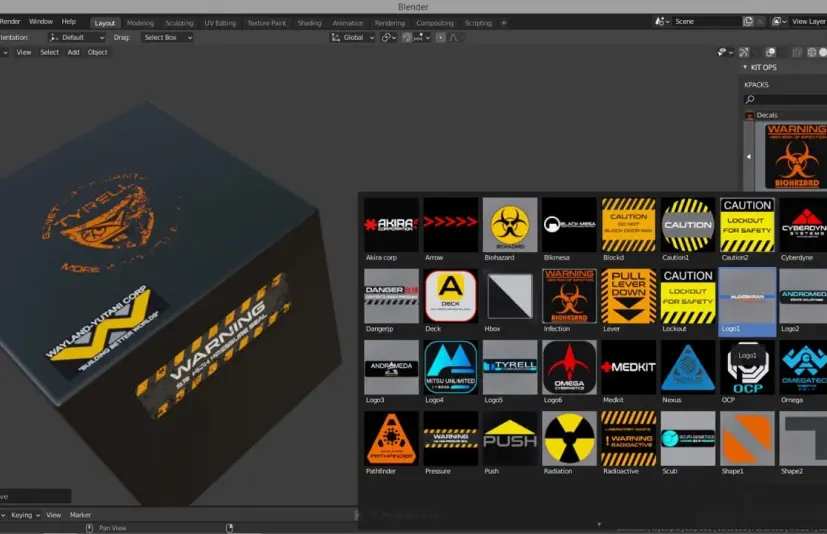The width and height of the screenshot is (827, 534).
Task: Toggle viewport overlays
Action: 771,52
